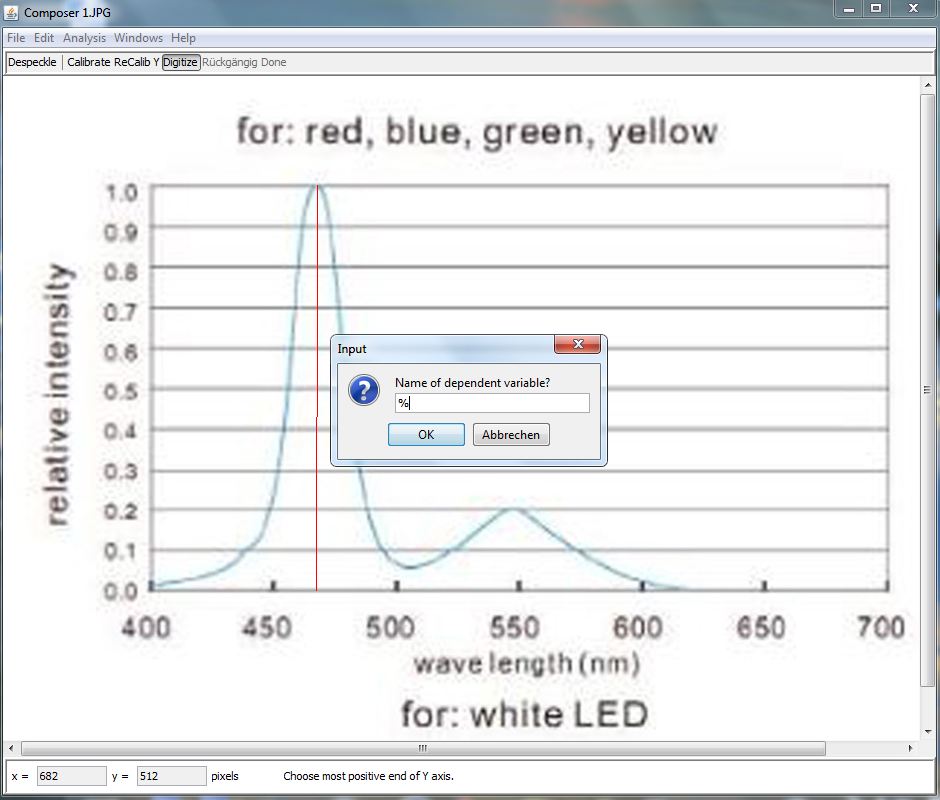Open the File menu
This screenshot has height=800, width=940.
click(x=17, y=38)
